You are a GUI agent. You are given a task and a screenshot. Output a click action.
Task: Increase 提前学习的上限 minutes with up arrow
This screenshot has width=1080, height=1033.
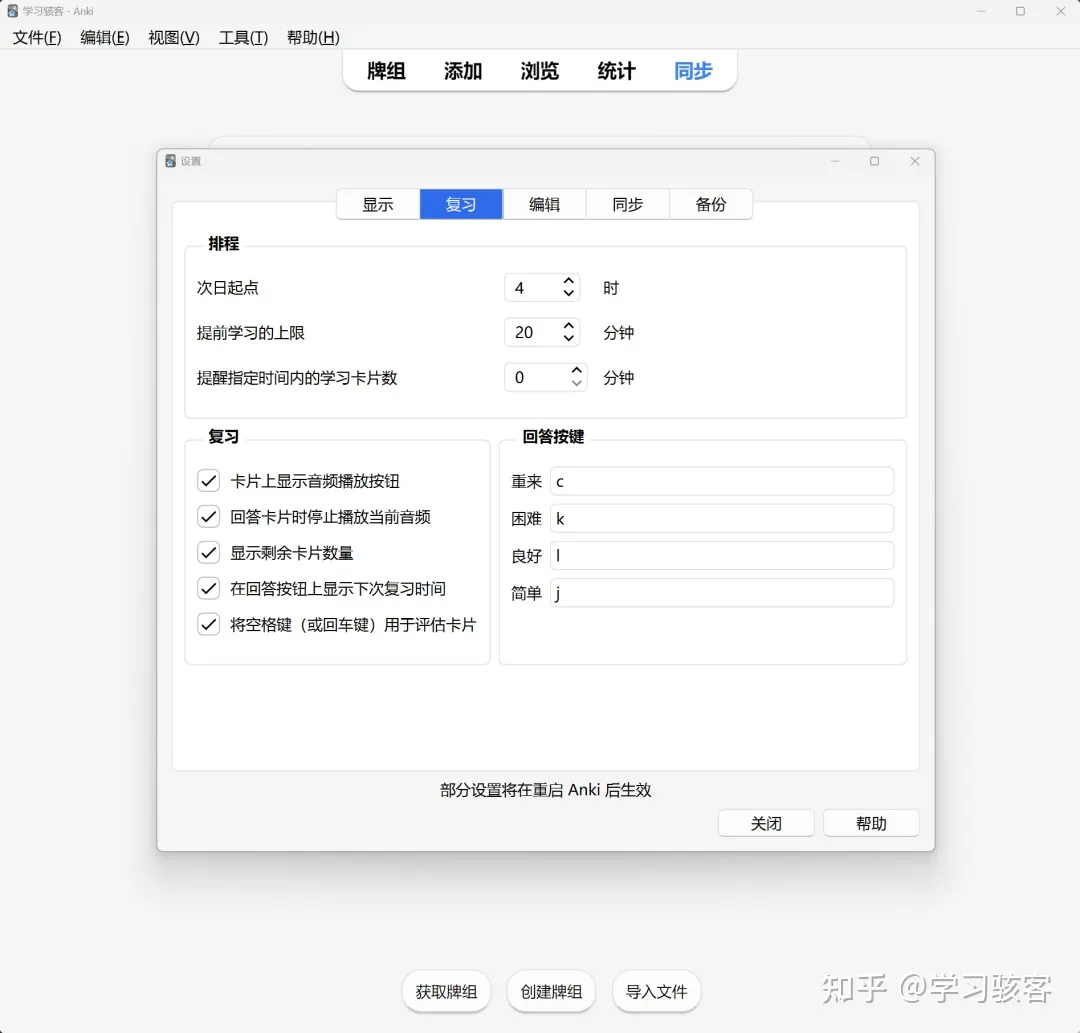[x=569, y=326]
